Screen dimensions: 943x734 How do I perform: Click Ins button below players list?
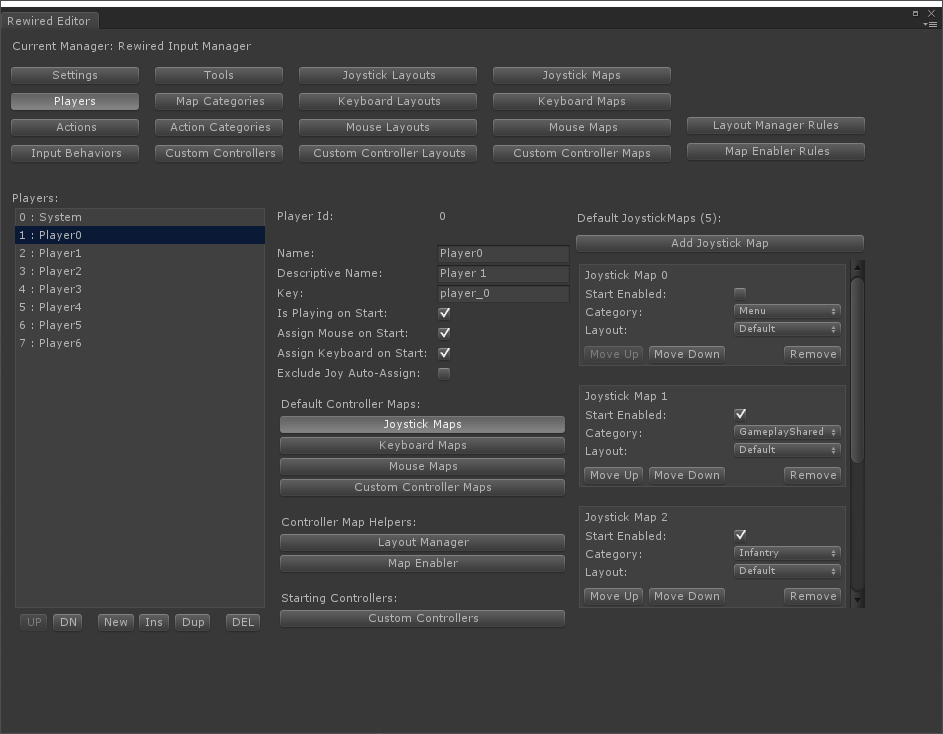(x=153, y=622)
